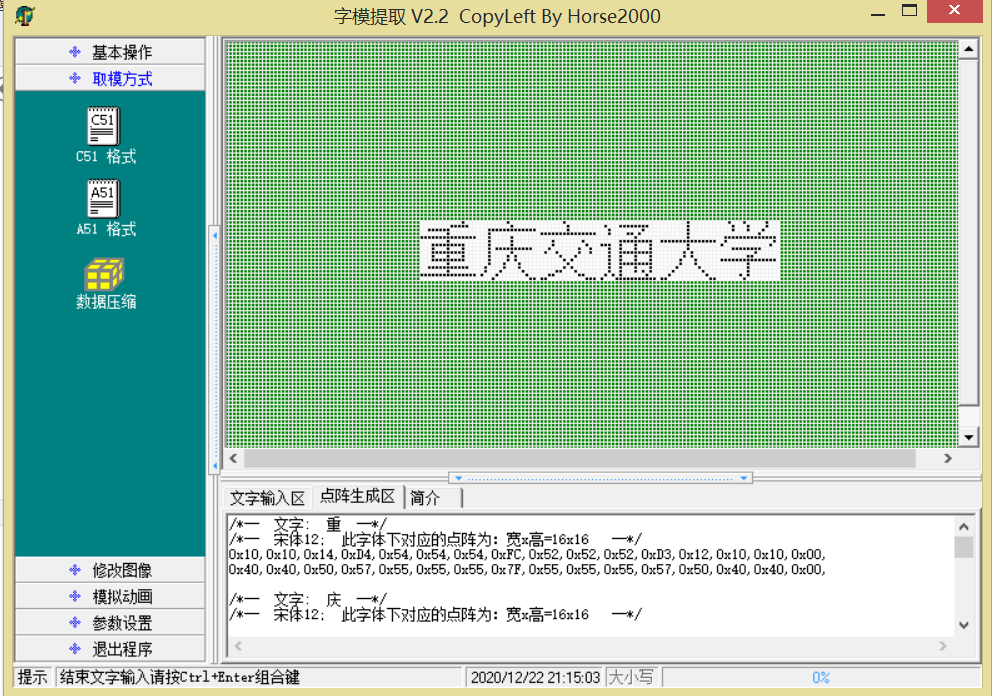Click the 0% progress bar
The width and height of the screenshot is (992, 696).
pyautogui.click(x=820, y=677)
